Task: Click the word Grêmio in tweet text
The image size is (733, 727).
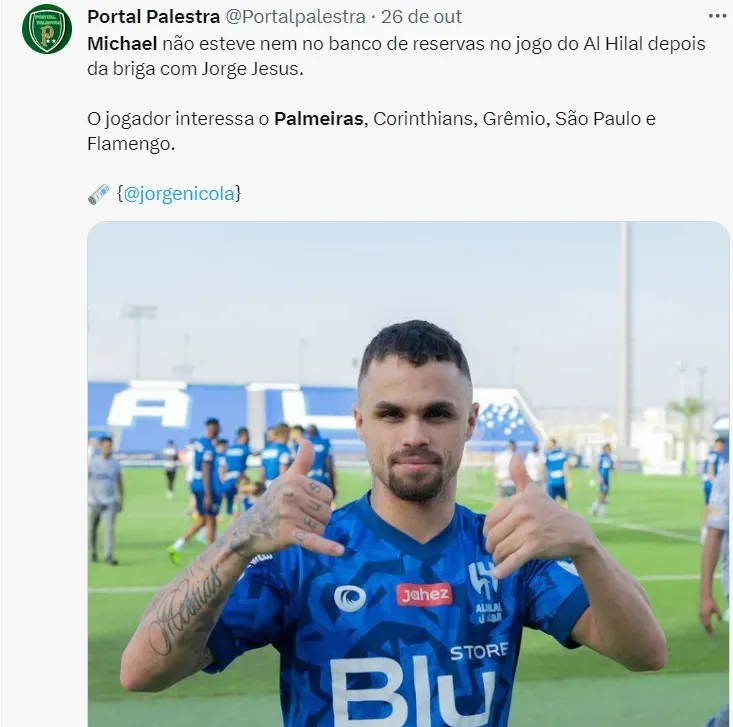Action: point(513,119)
